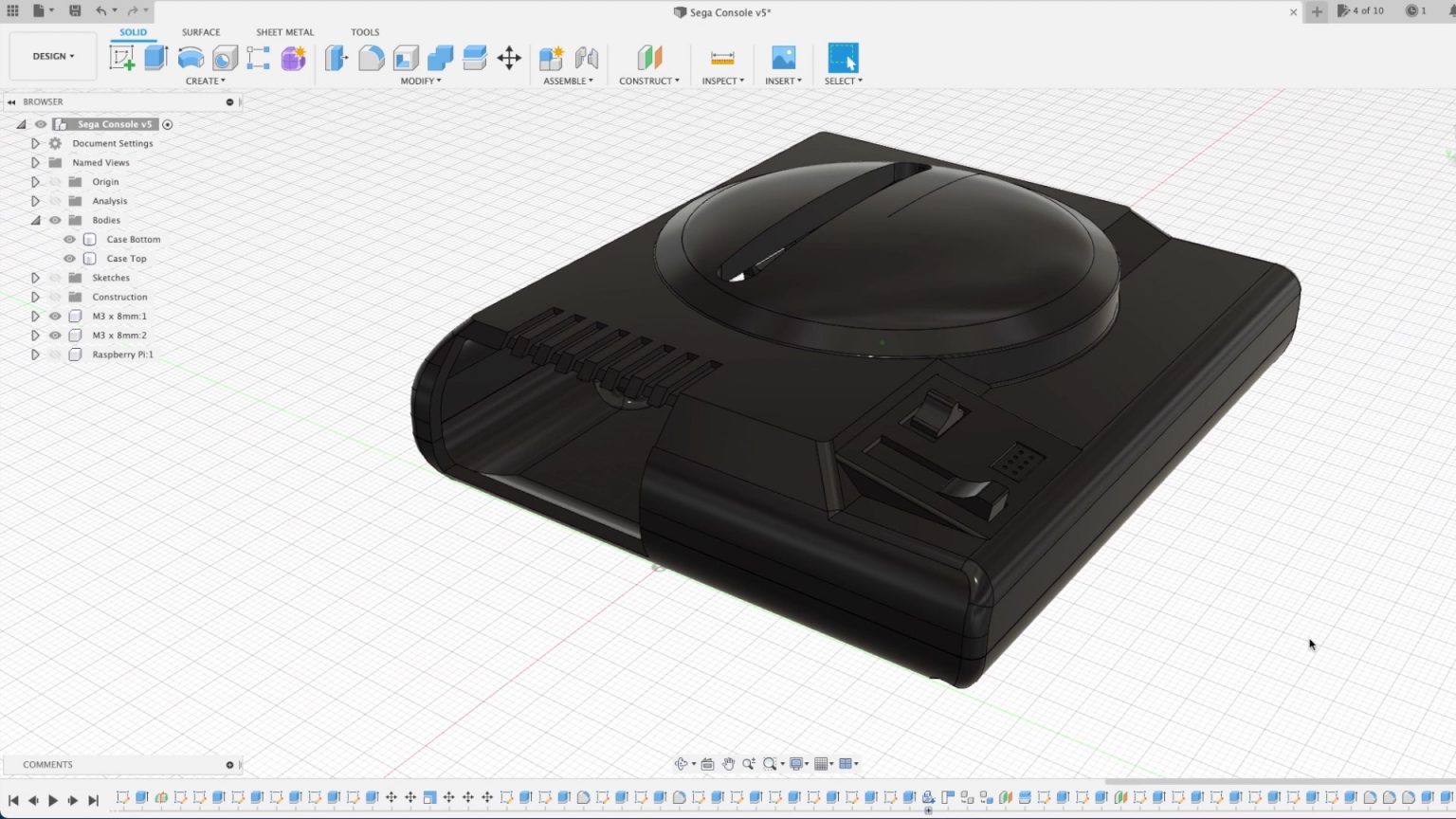
Task: Expand the Document Settings node
Action: [35, 143]
